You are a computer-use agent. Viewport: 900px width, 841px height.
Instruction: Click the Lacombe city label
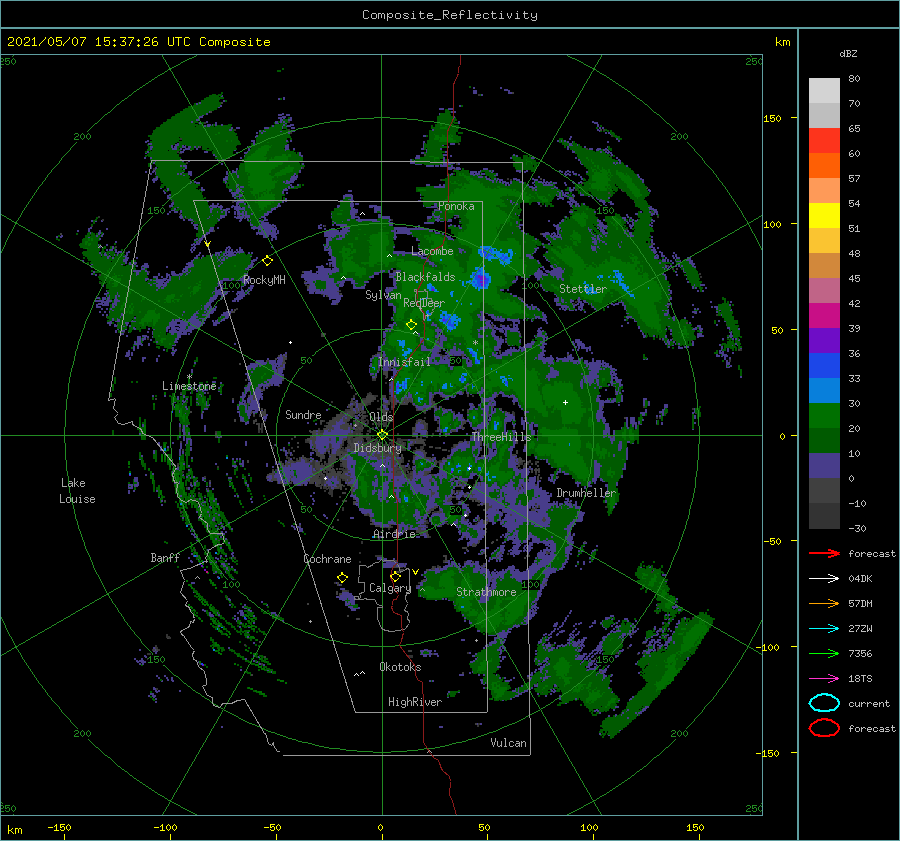432,251
